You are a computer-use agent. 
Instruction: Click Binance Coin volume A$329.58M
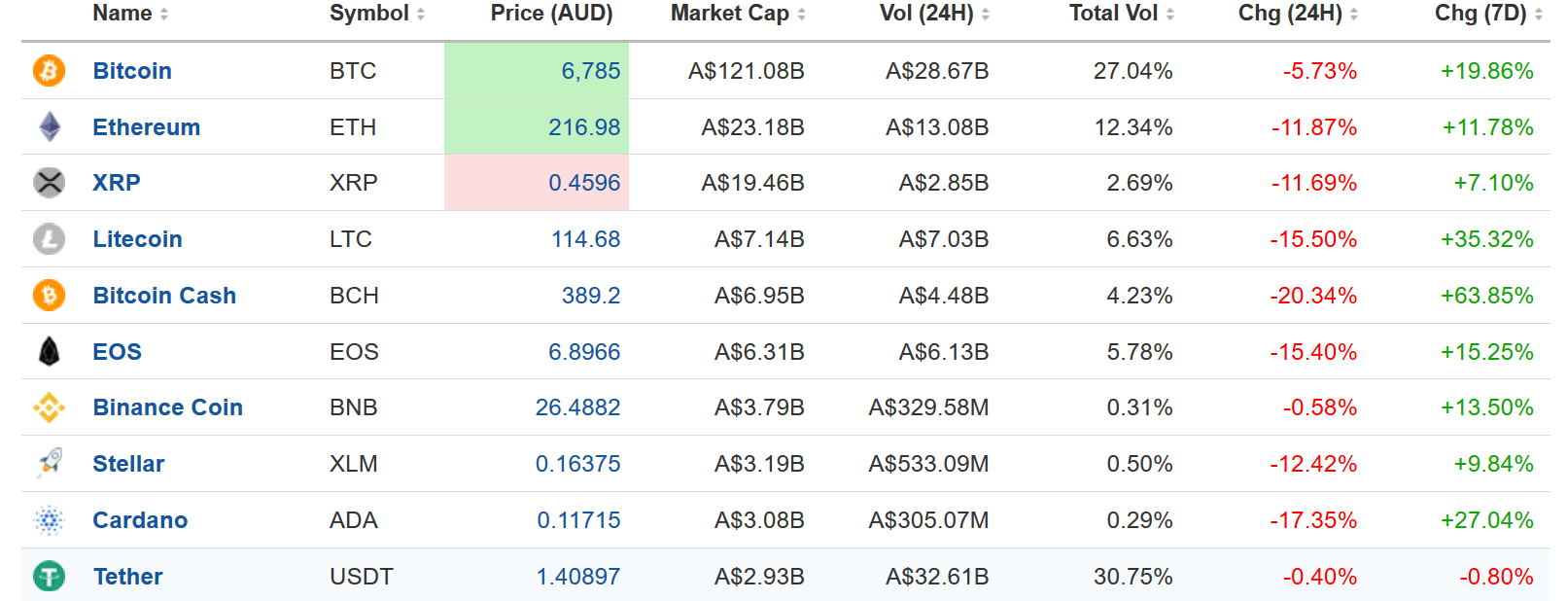(x=928, y=407)
